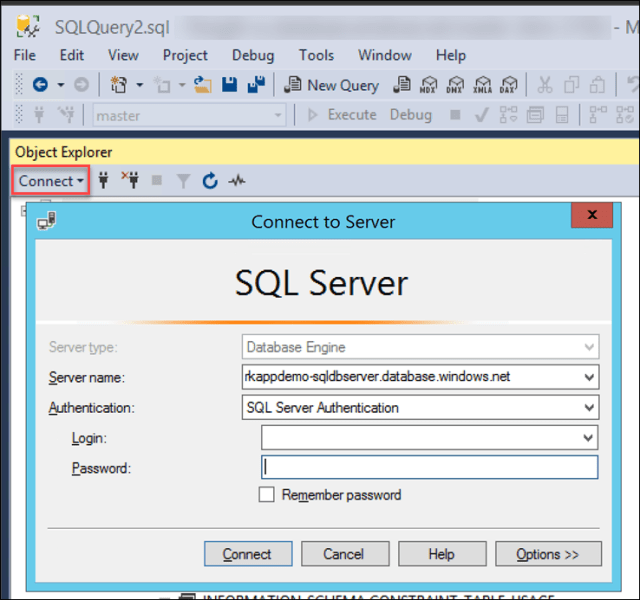Click the Refresh icon in Object Explorer
640x600 pixels.
(x=210, y=180)
